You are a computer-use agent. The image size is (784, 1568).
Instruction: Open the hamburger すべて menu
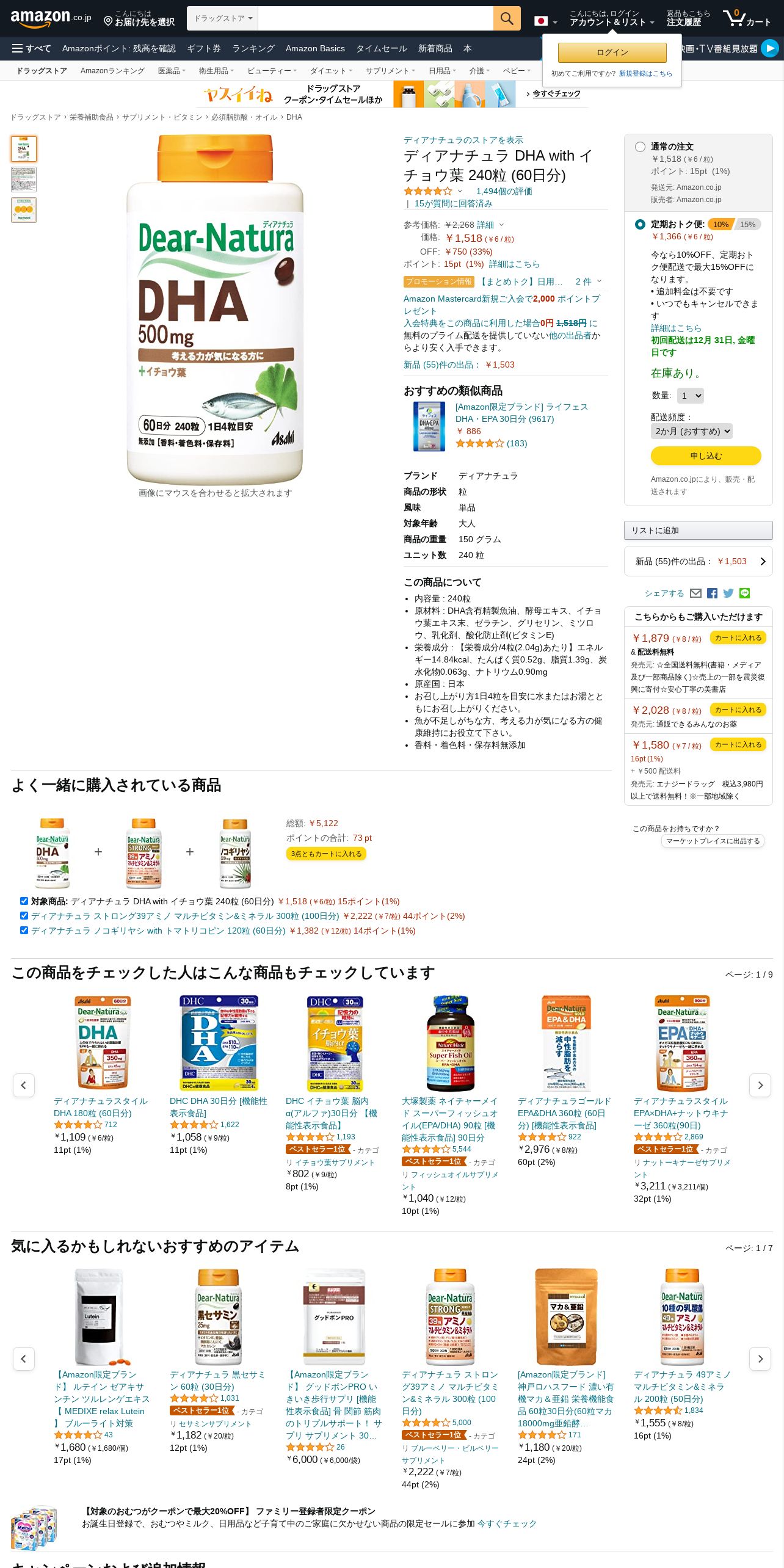pos(31,48)
